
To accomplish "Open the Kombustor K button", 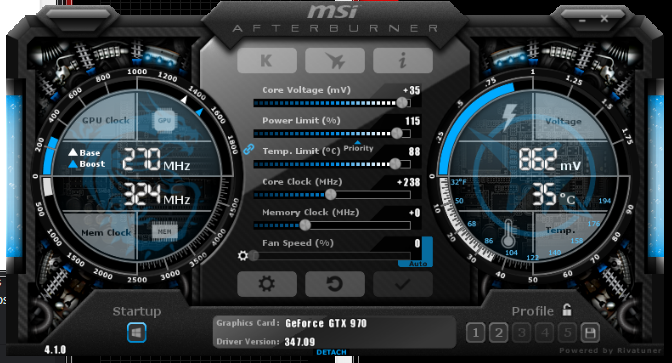I will 267,60.
